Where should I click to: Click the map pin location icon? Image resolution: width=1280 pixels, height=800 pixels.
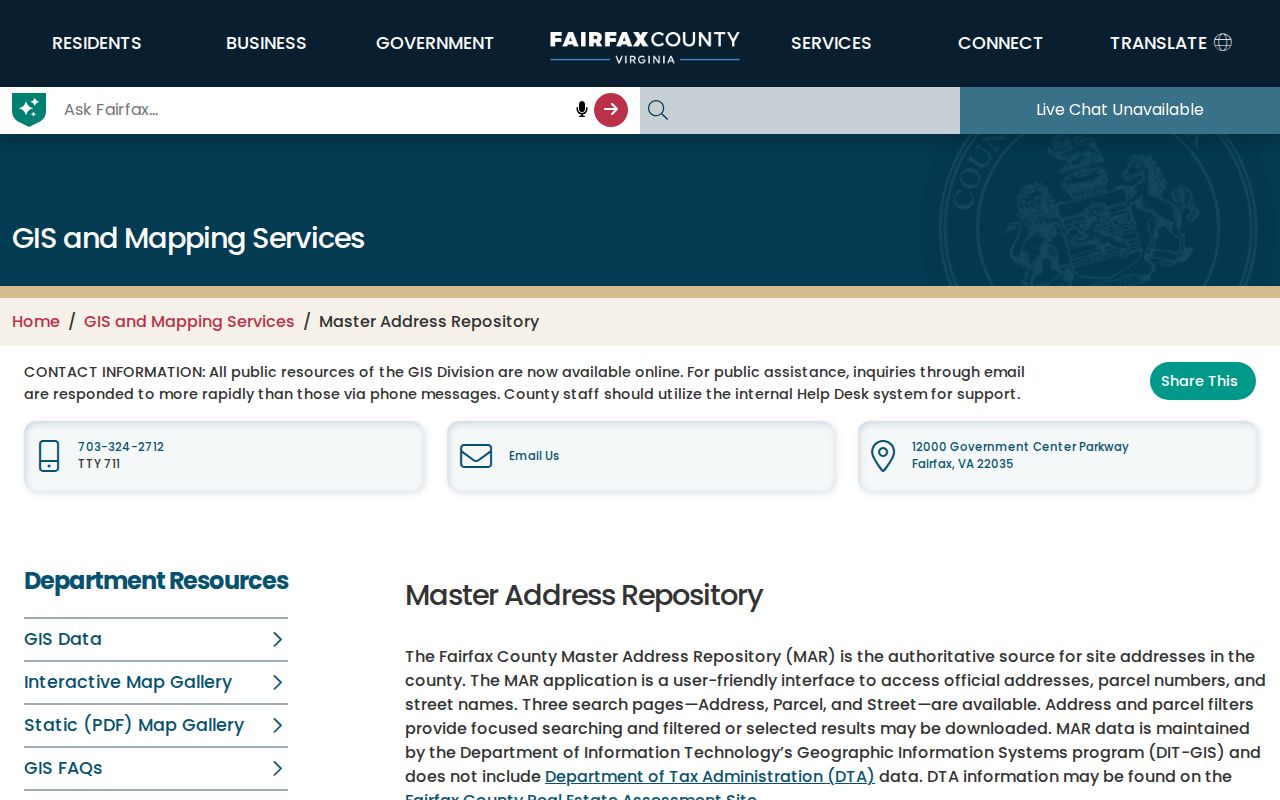[883, 456]
